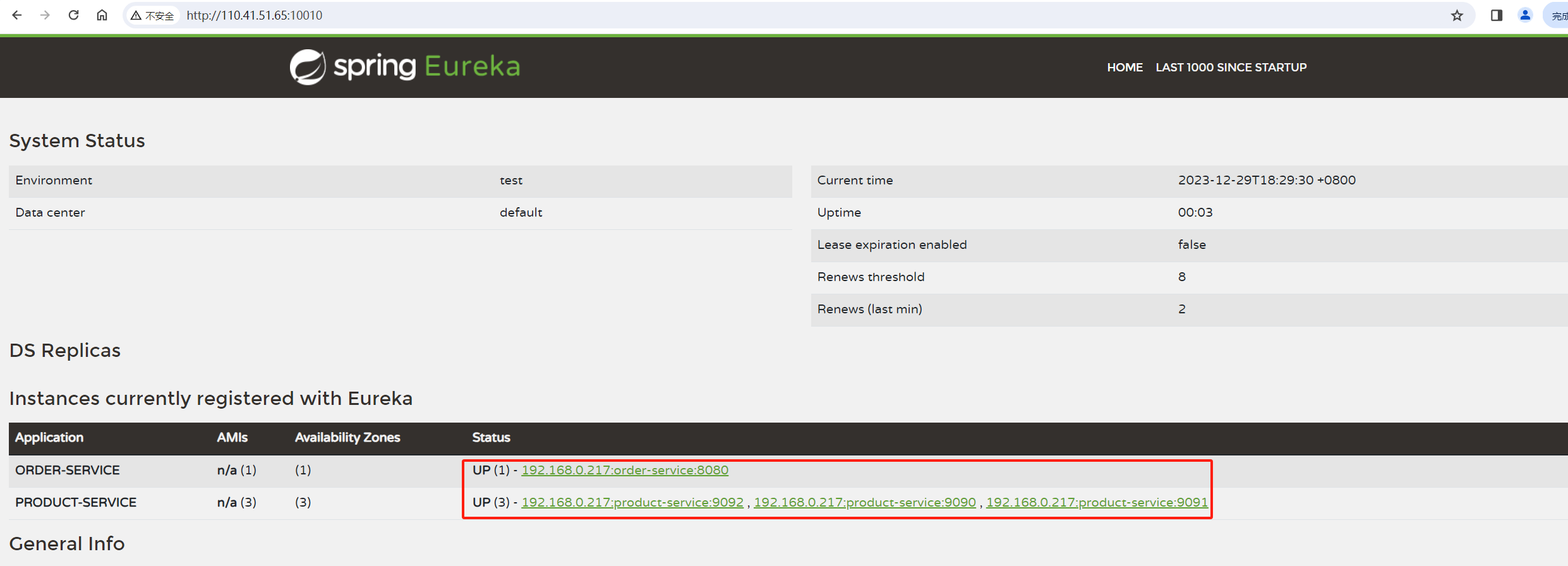The image size is (1568, 566).
Task: Click the Spring Eureka logo
Action: coord(405,66)
